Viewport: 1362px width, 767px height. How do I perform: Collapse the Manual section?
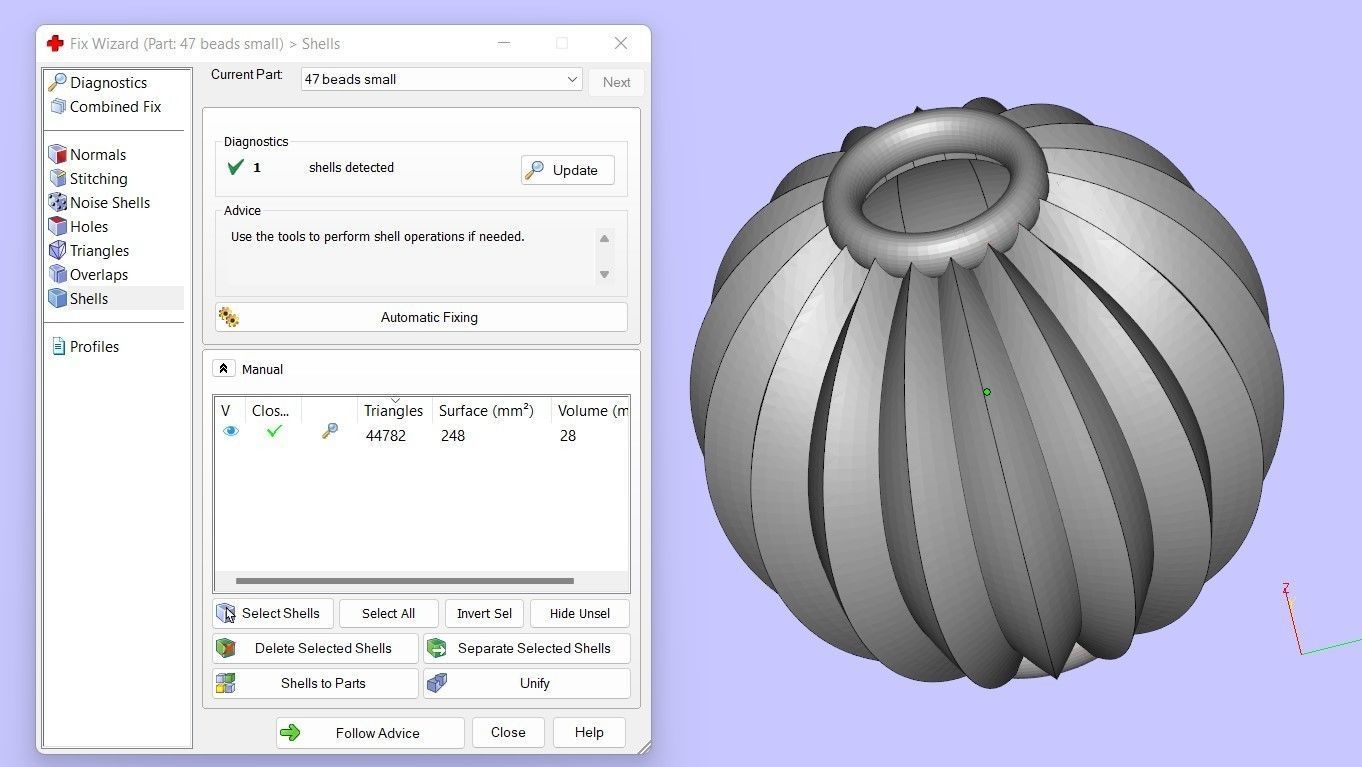click(223, 369)
